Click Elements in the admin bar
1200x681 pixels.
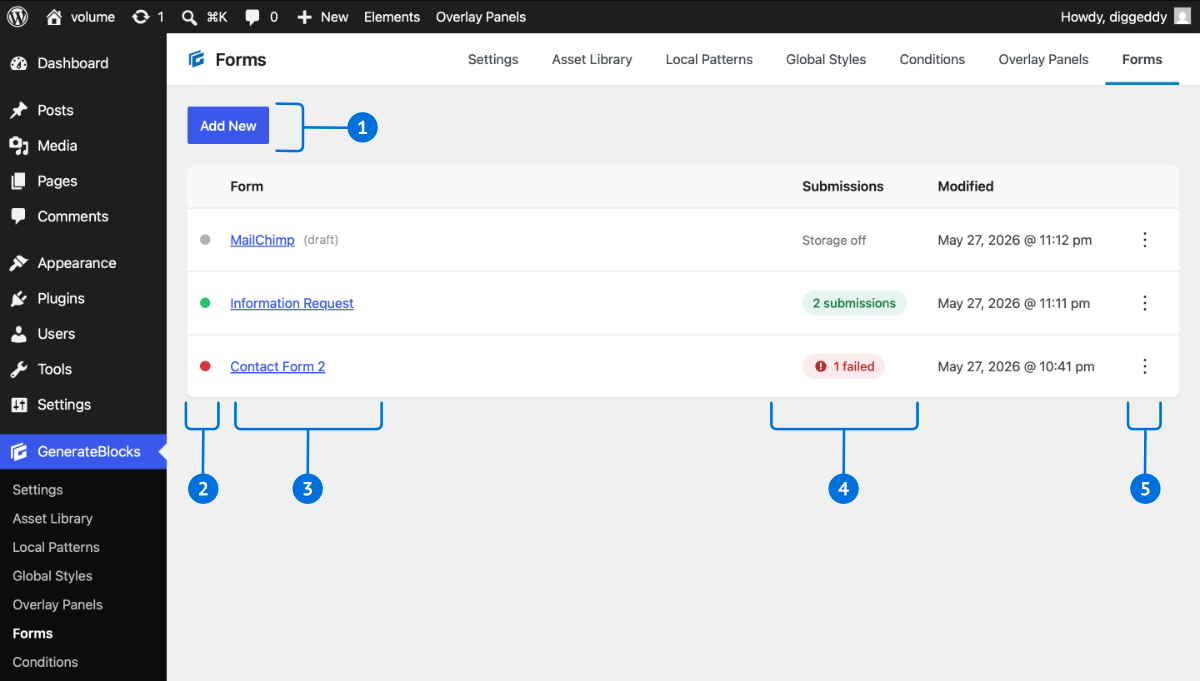pyautogui.click(x=392, y=17)
